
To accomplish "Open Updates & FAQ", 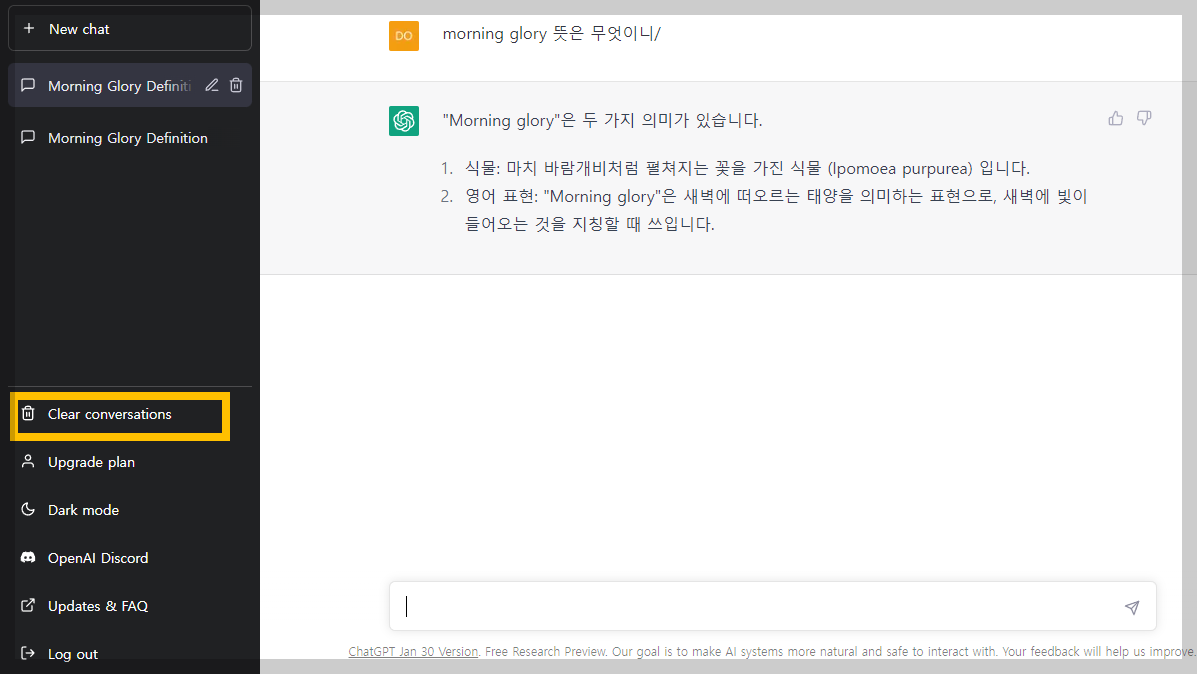I will click(98, 605).
